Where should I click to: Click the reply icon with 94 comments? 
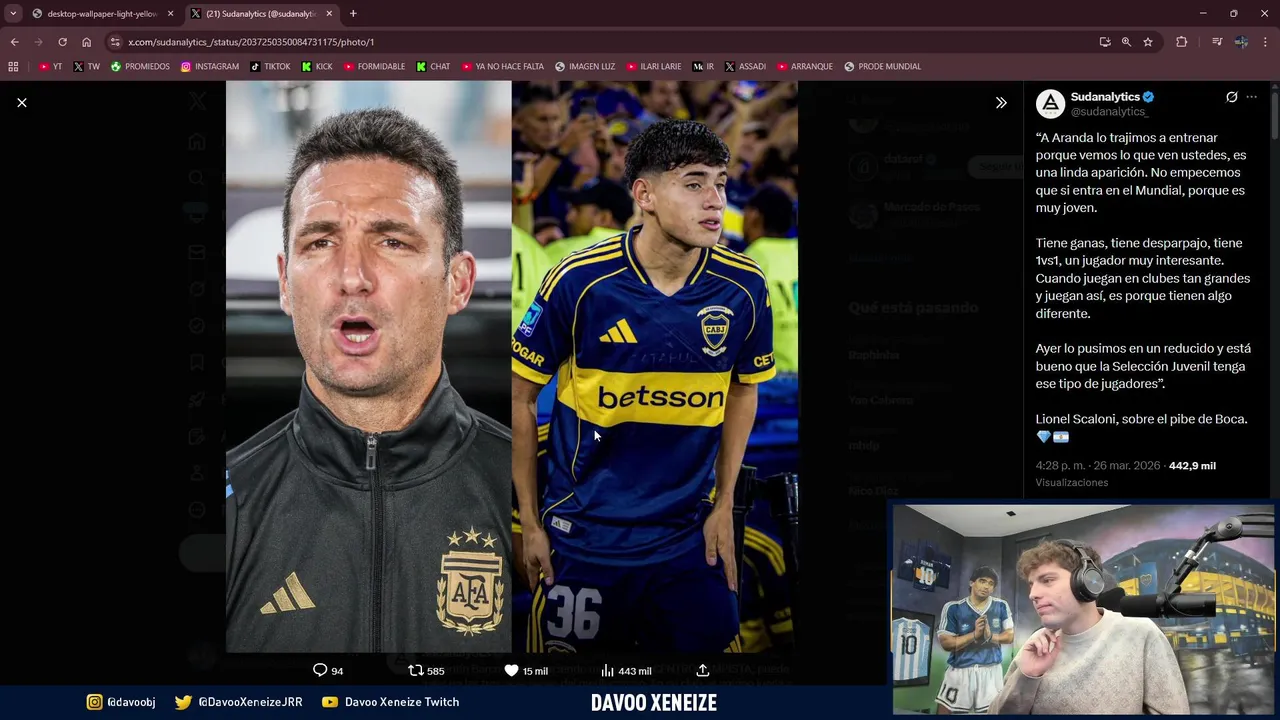(x=320, y=670)
